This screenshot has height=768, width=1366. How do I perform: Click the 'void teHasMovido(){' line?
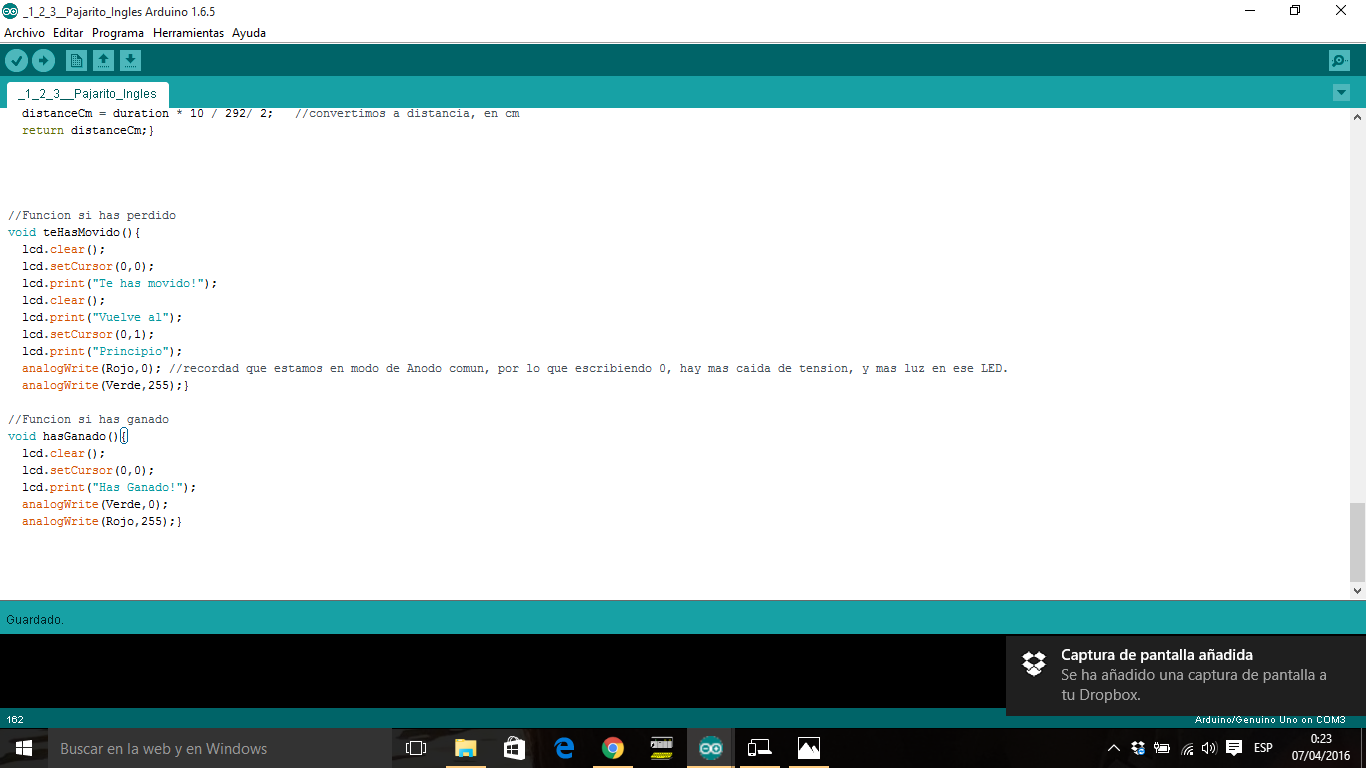(x=74, y=232)
